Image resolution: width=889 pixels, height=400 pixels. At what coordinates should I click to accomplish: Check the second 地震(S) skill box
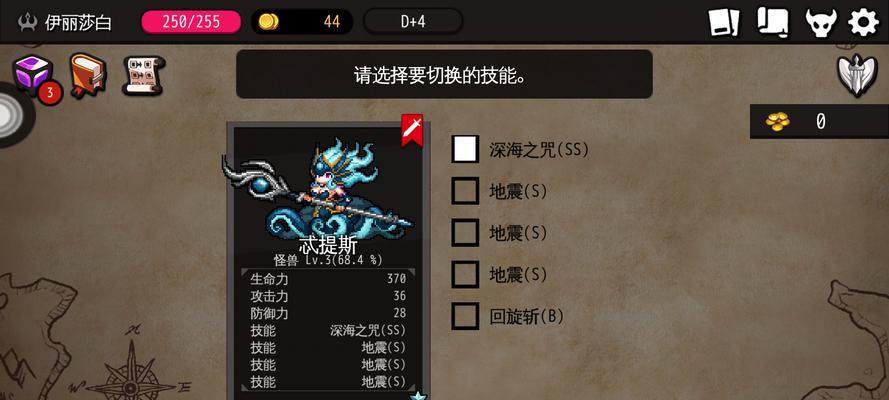pos(465,233)
